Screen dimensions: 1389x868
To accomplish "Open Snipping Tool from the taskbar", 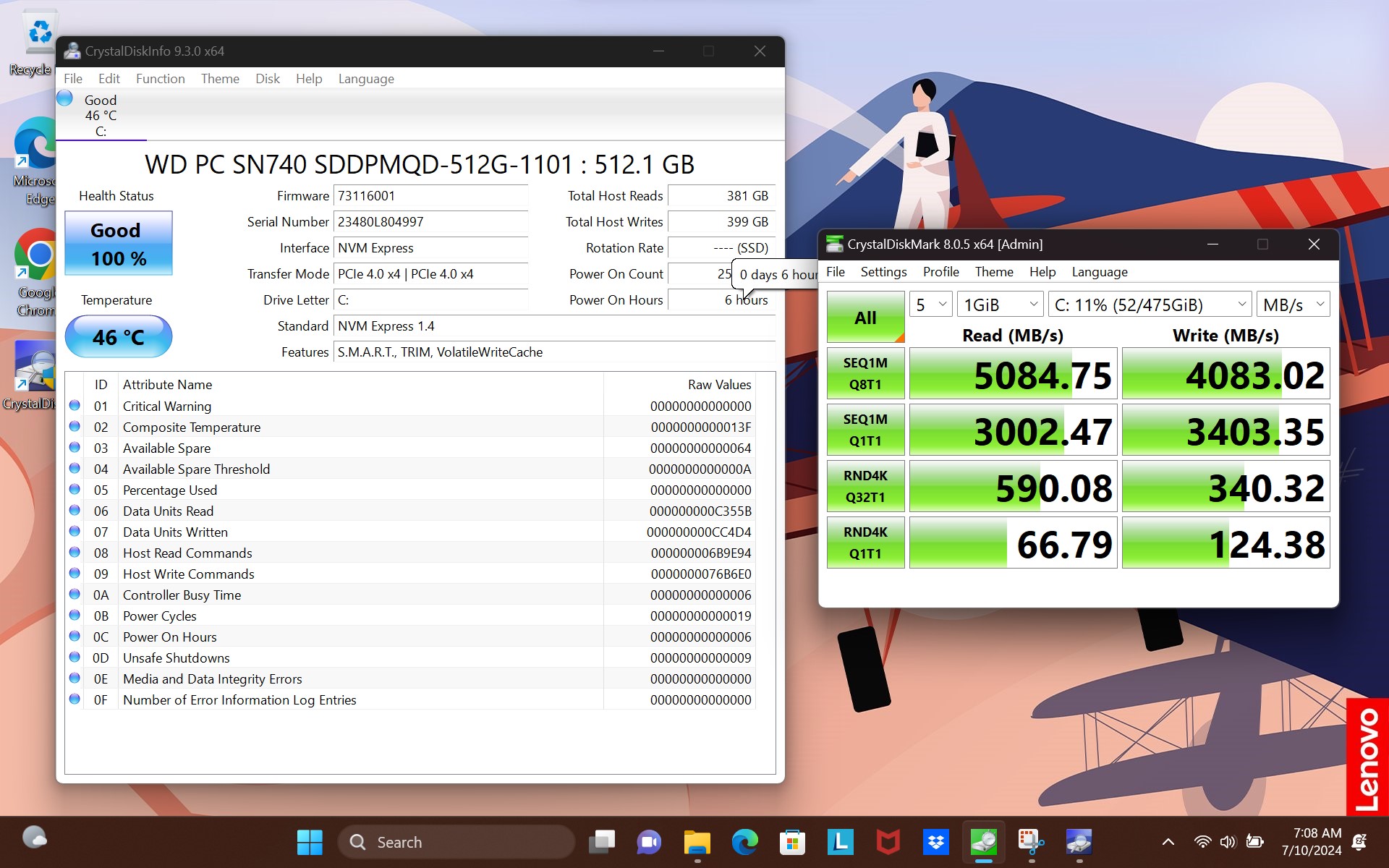I will tap(1032, 842).
